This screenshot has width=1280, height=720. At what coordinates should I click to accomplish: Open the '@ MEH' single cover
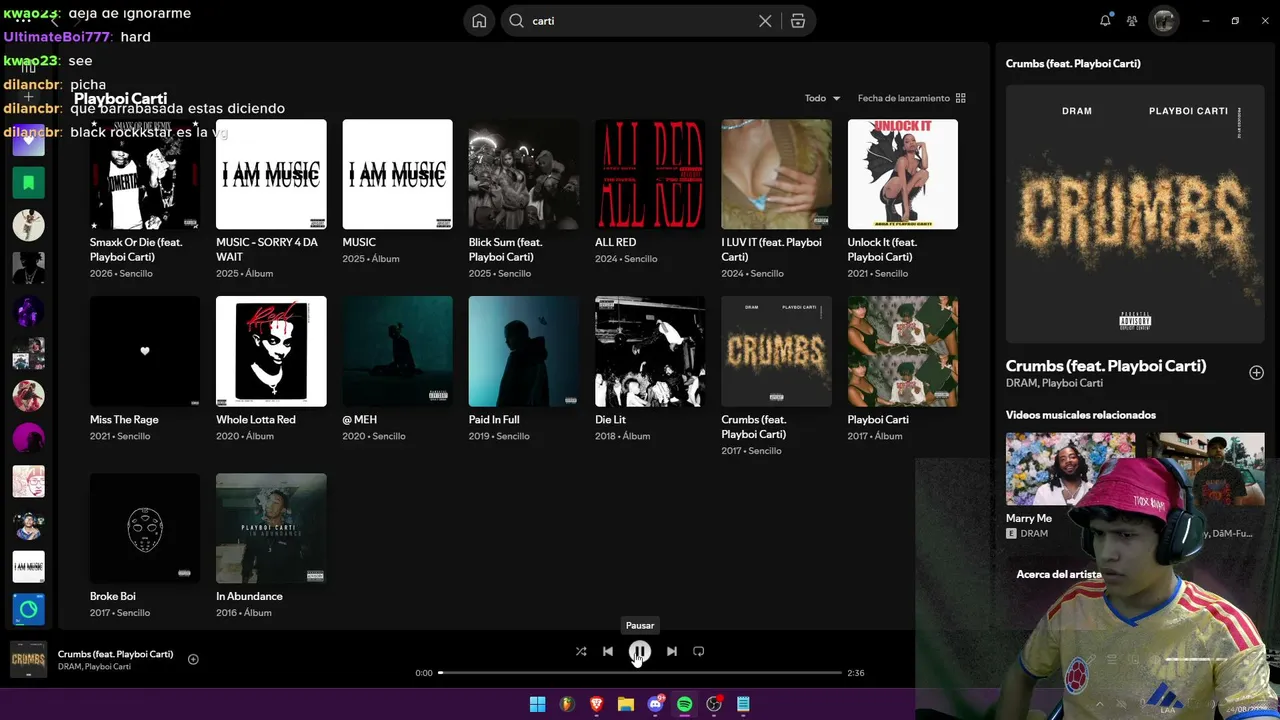398,351
